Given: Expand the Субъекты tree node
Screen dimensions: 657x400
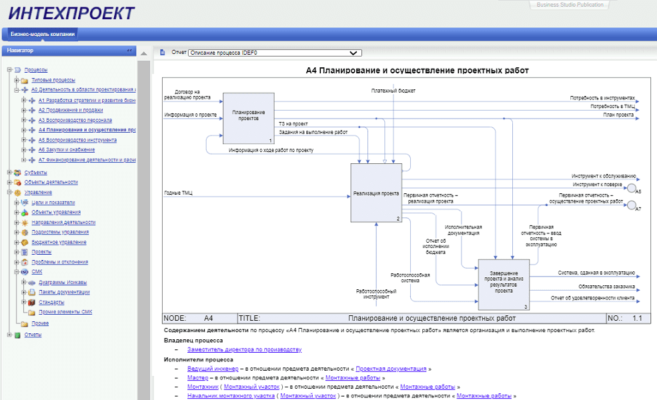Looking at the screenshot, I should (9, 173).
